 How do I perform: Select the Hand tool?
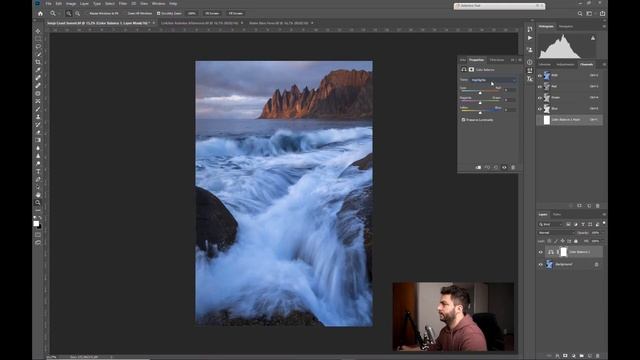tap(38, 195)
